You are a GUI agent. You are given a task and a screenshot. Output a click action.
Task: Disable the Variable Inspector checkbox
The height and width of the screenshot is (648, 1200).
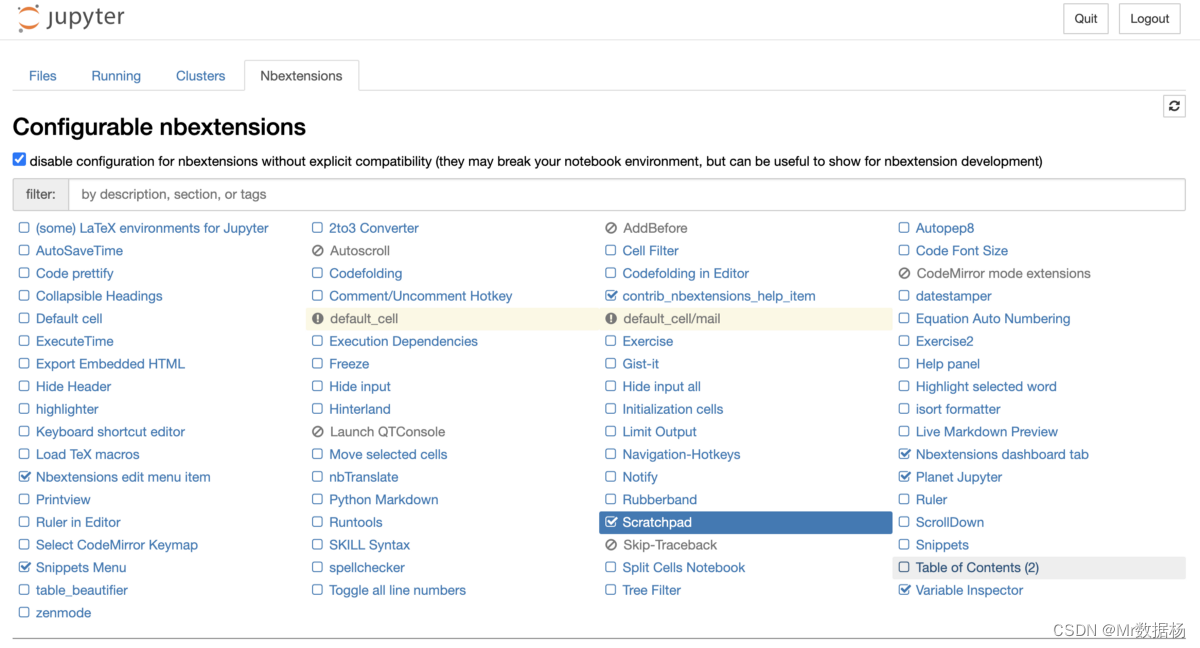[x=904, y=590]
